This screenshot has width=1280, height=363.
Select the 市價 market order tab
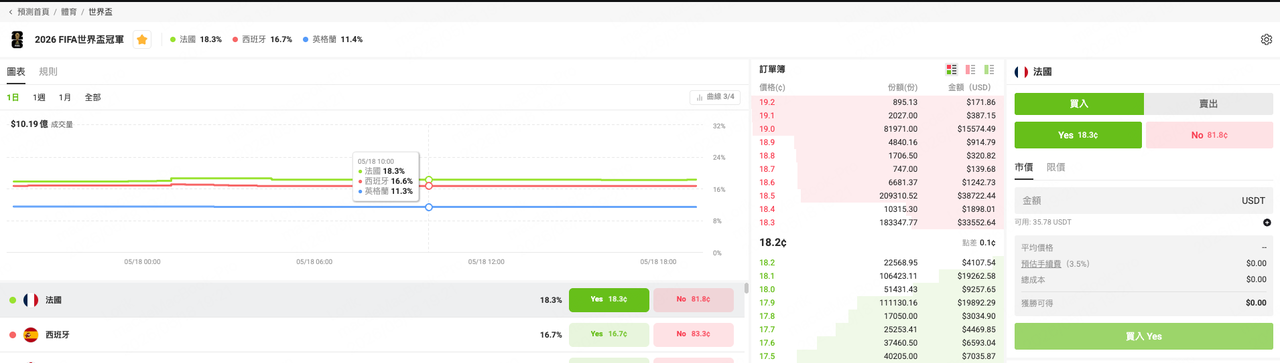[1024, 167]
